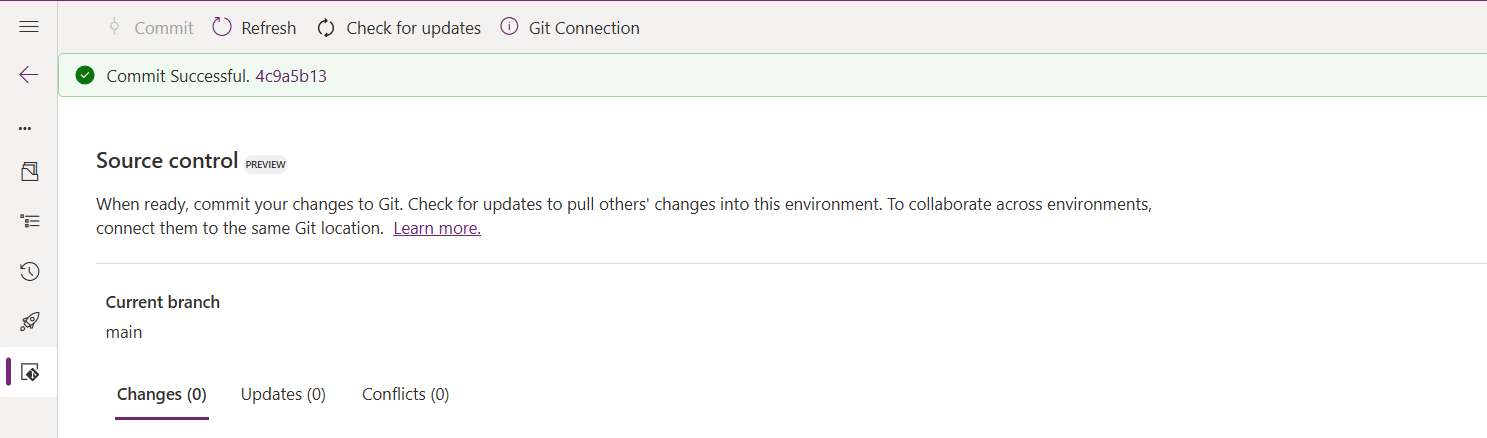Viewport: 1487px width, 438px height.
Task: Click the back arrow icon
Action: [x=29, y=75]
